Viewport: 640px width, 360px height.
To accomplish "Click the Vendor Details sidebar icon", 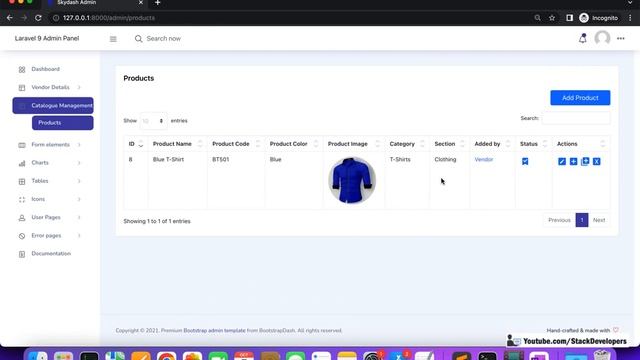I will (22, 88).
